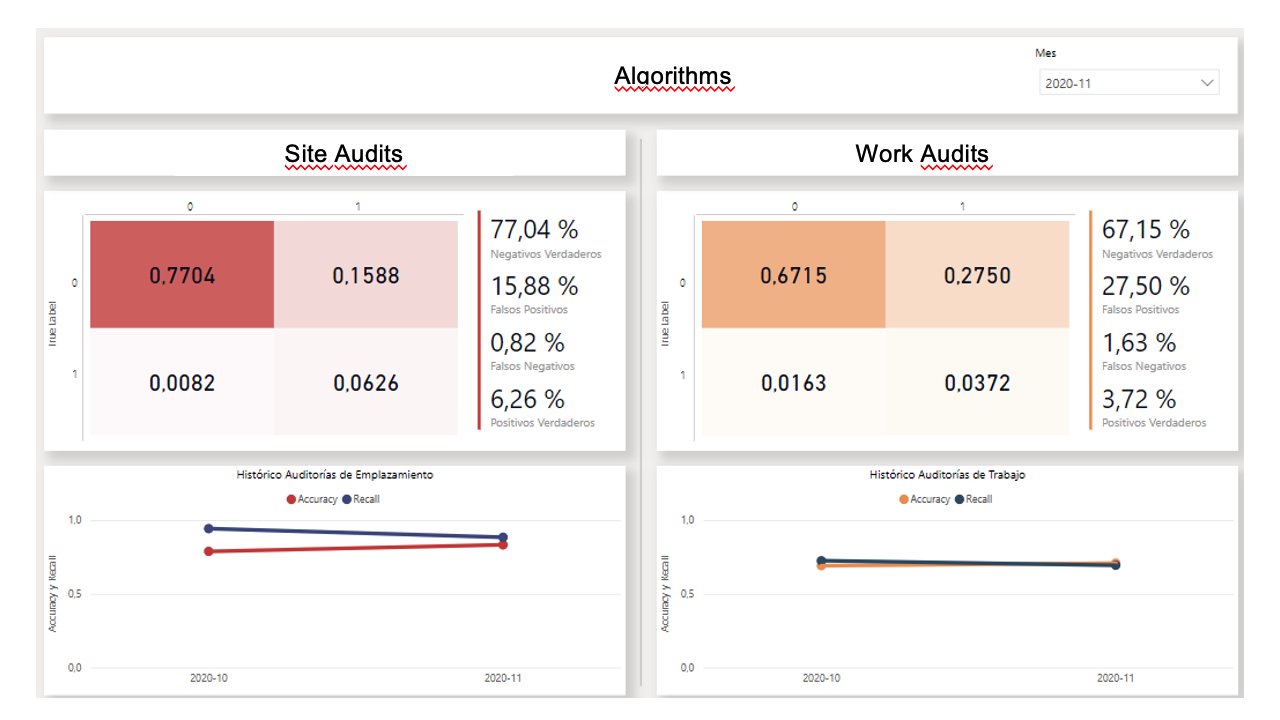
Task: Click 2020-10 axis label in Emplazamiento chart
Action: 209,677
